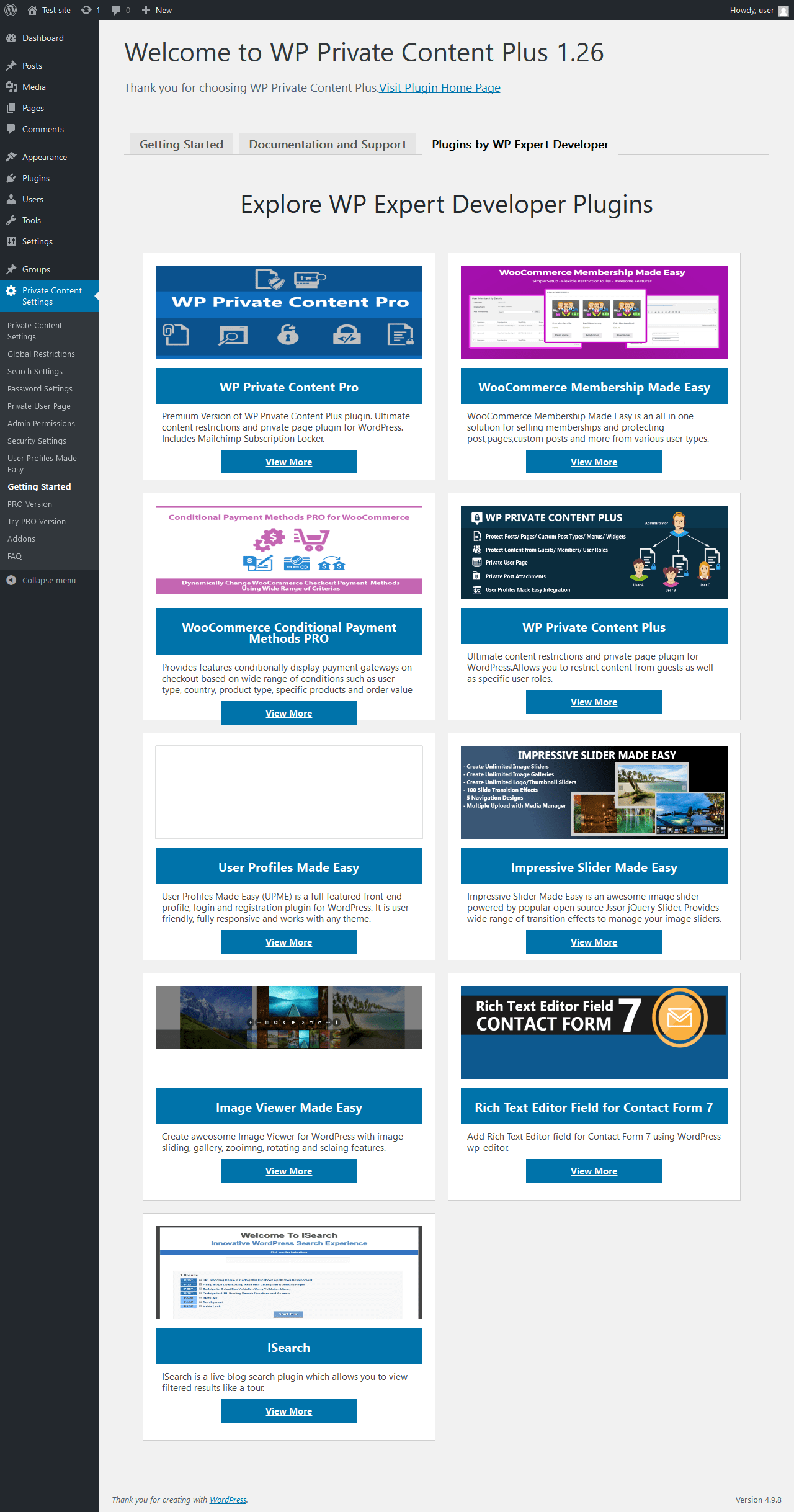
Task: Click View More under WooCommerce Membership Made Easy
Action: click(594, 462)
